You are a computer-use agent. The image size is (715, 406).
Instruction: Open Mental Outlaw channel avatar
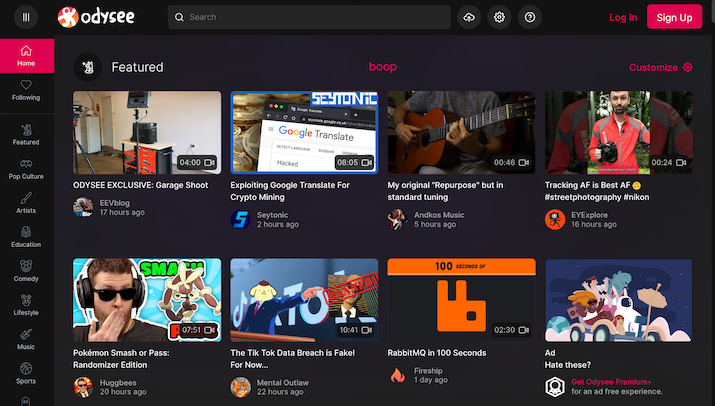pos(240,387)
